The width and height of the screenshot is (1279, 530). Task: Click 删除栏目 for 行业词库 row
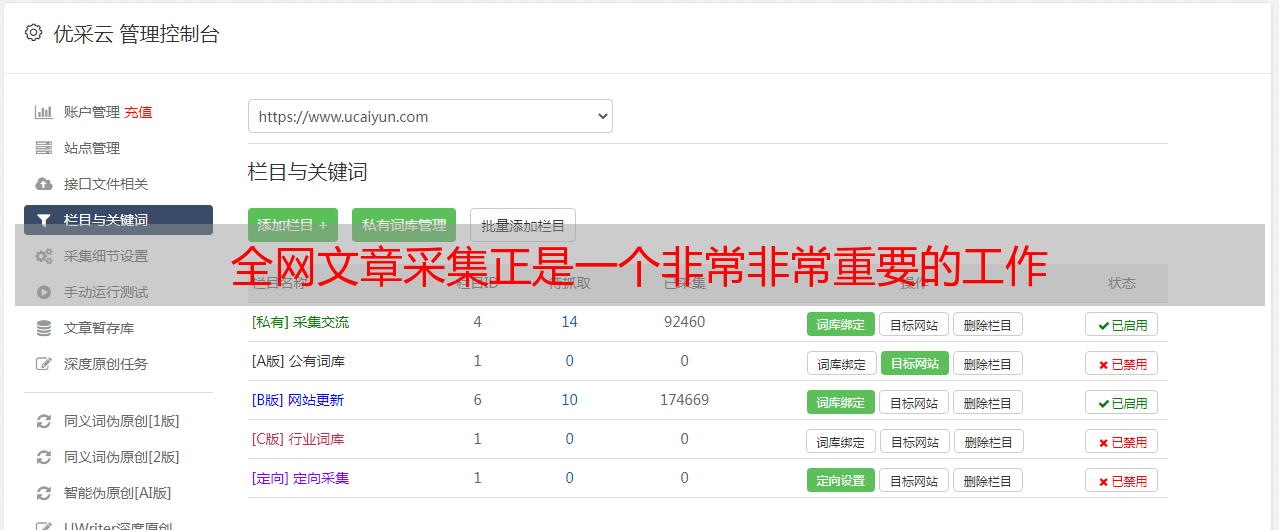989,441
